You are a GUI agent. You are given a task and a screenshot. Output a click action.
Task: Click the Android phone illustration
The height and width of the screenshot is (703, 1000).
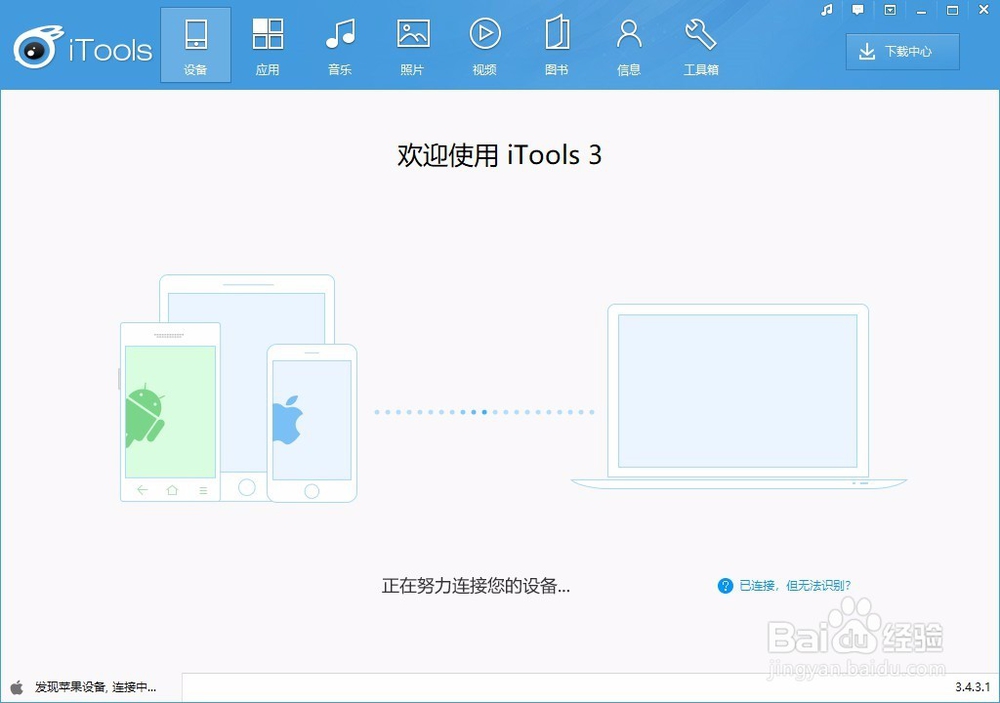(x=170, y=412)
